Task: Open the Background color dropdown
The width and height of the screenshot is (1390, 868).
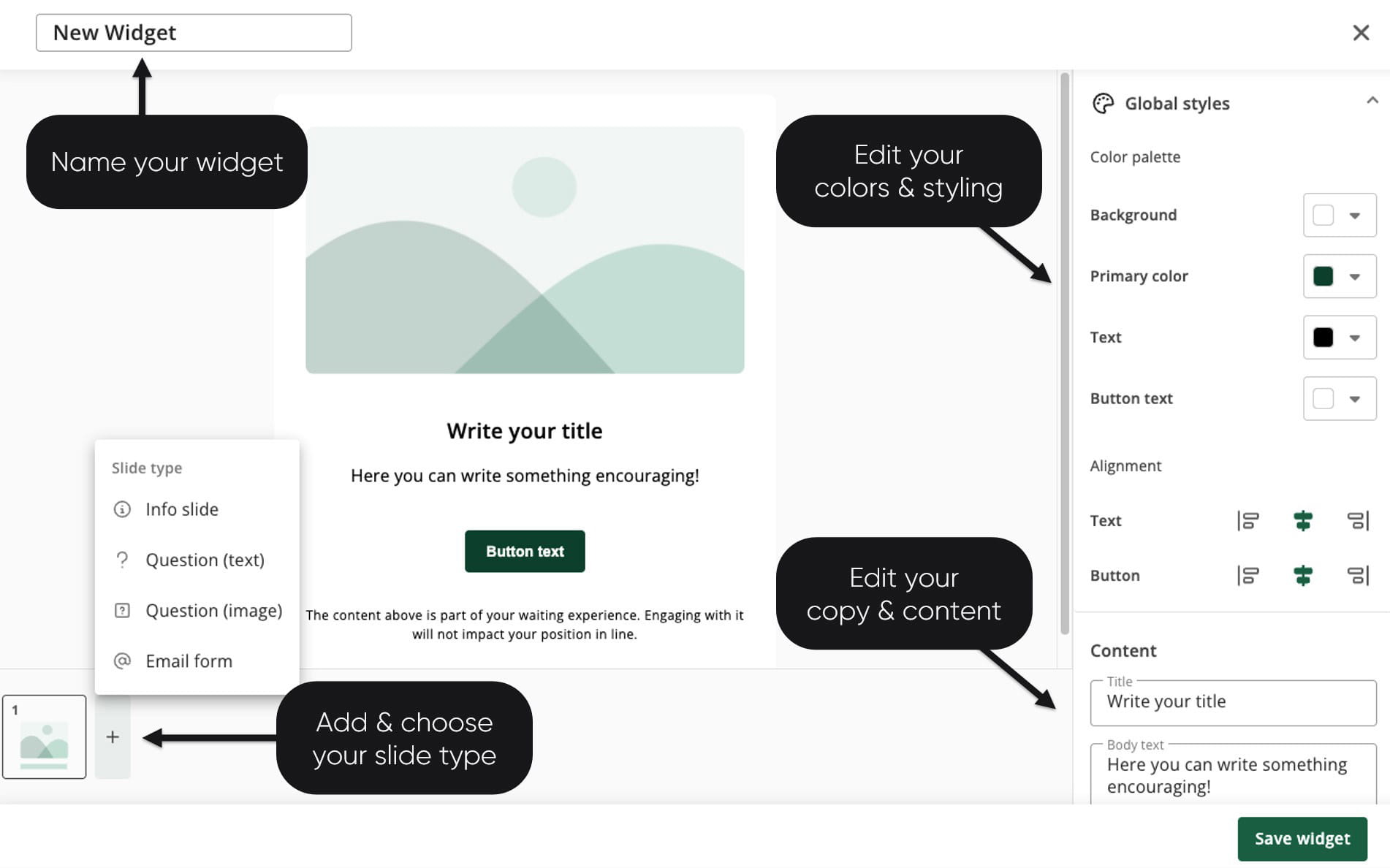Action: (1354, 216)
